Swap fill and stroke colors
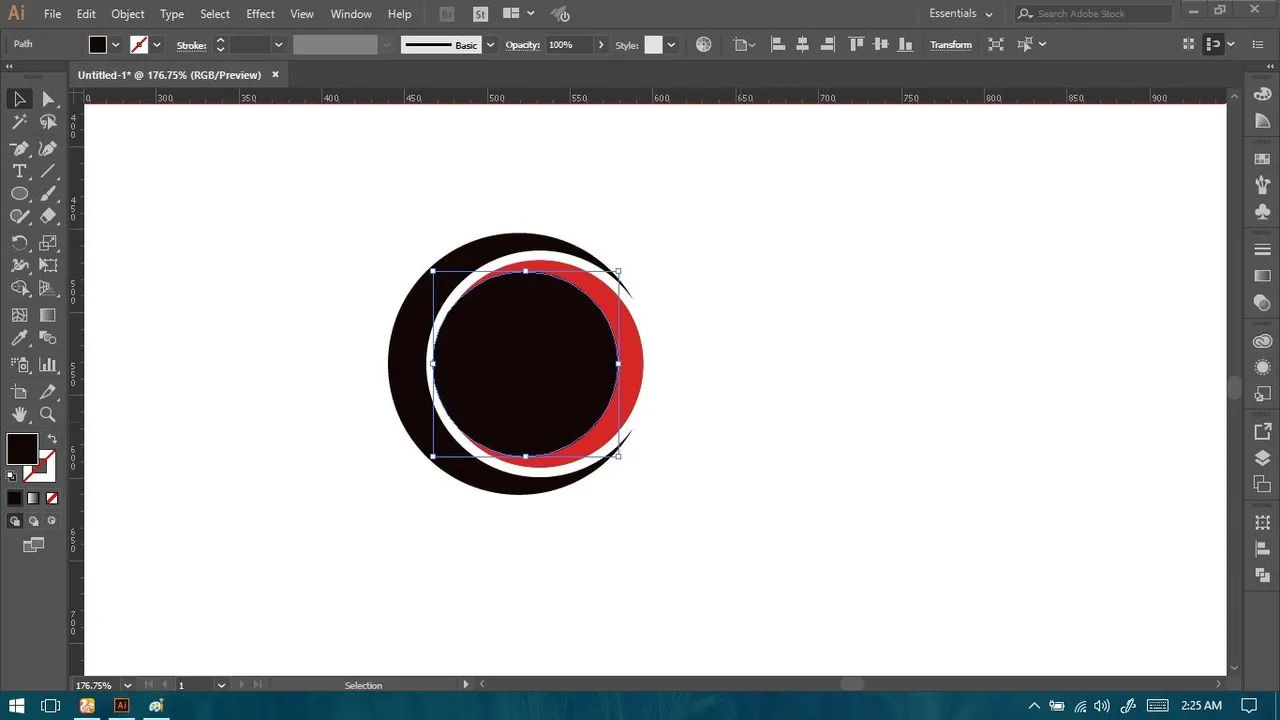Image resolution: width=1280 pixels, height=720 pixels. [52, 439]
